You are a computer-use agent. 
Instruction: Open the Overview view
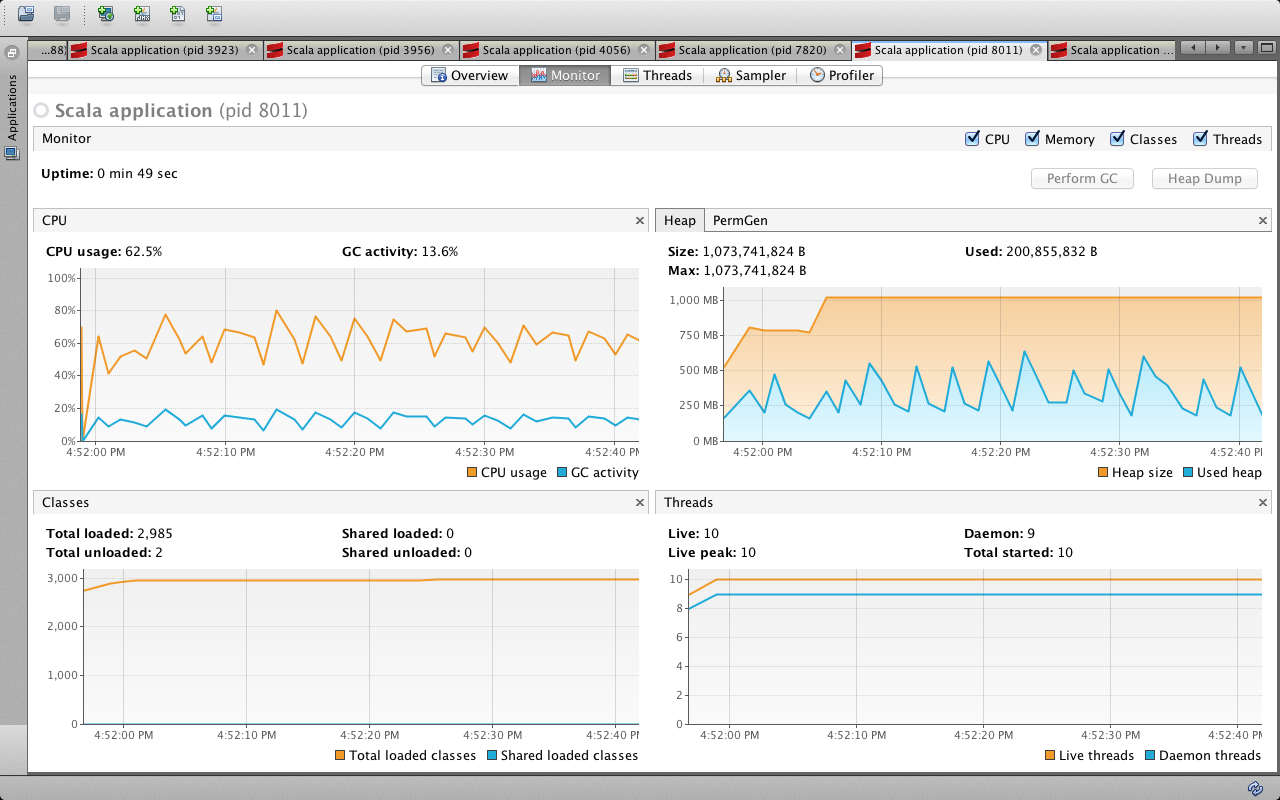pyautogui.click(x=470, y=75)
